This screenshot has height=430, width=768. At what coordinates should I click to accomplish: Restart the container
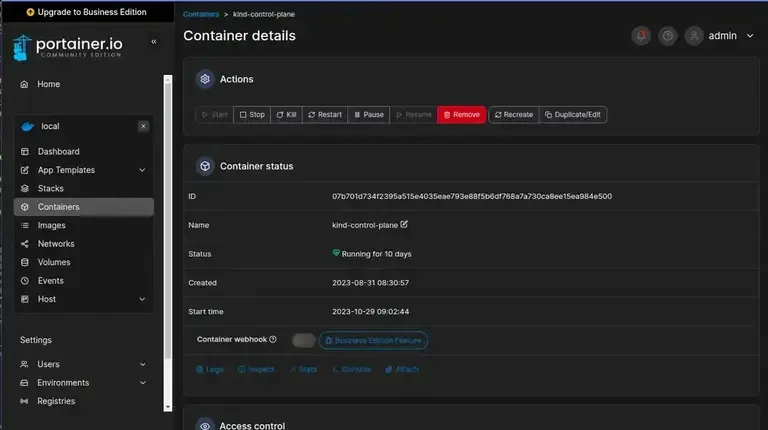click(x=325, y=115)
